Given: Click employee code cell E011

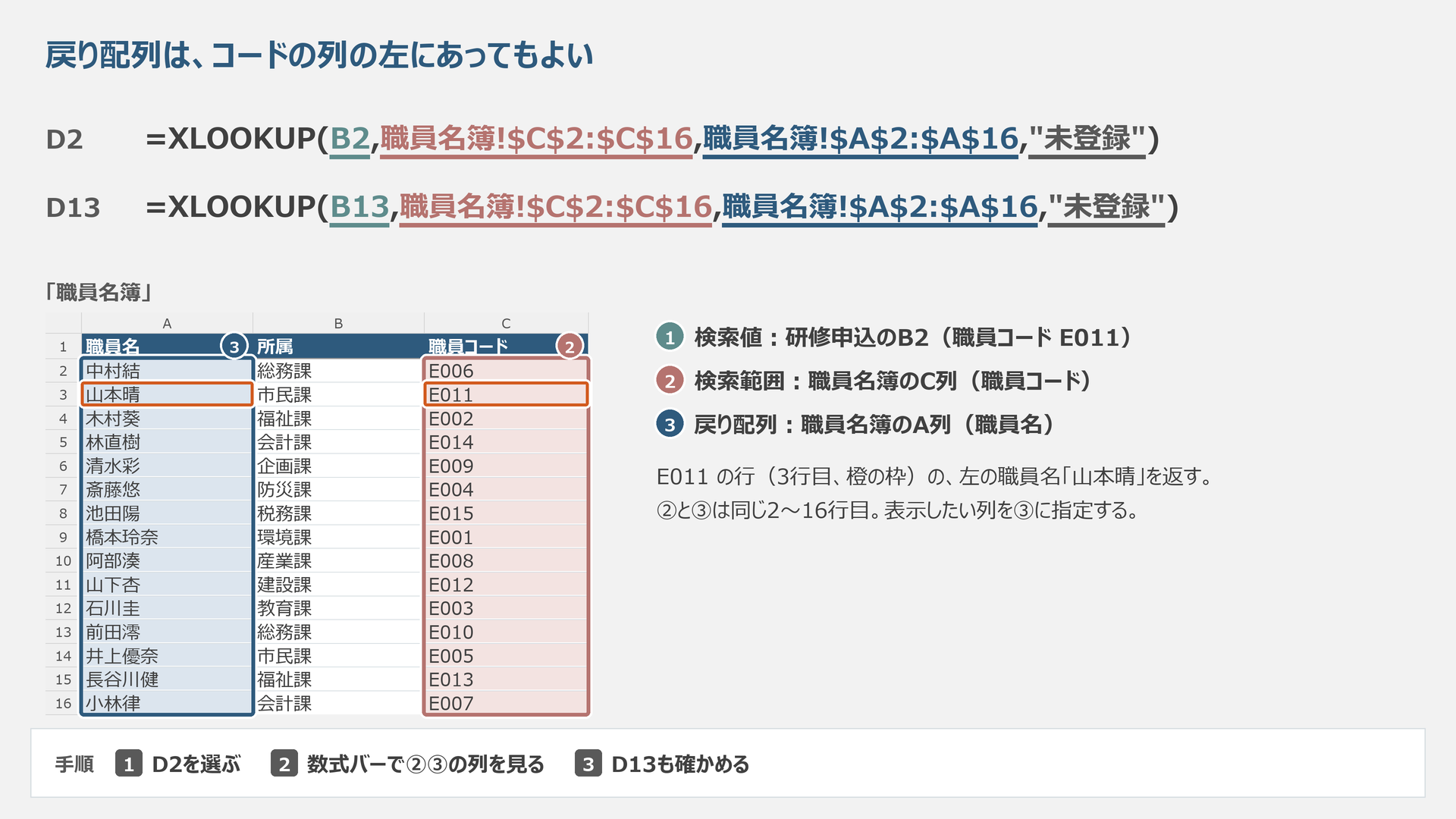Looking at the screenshot, I should point(506,394).
